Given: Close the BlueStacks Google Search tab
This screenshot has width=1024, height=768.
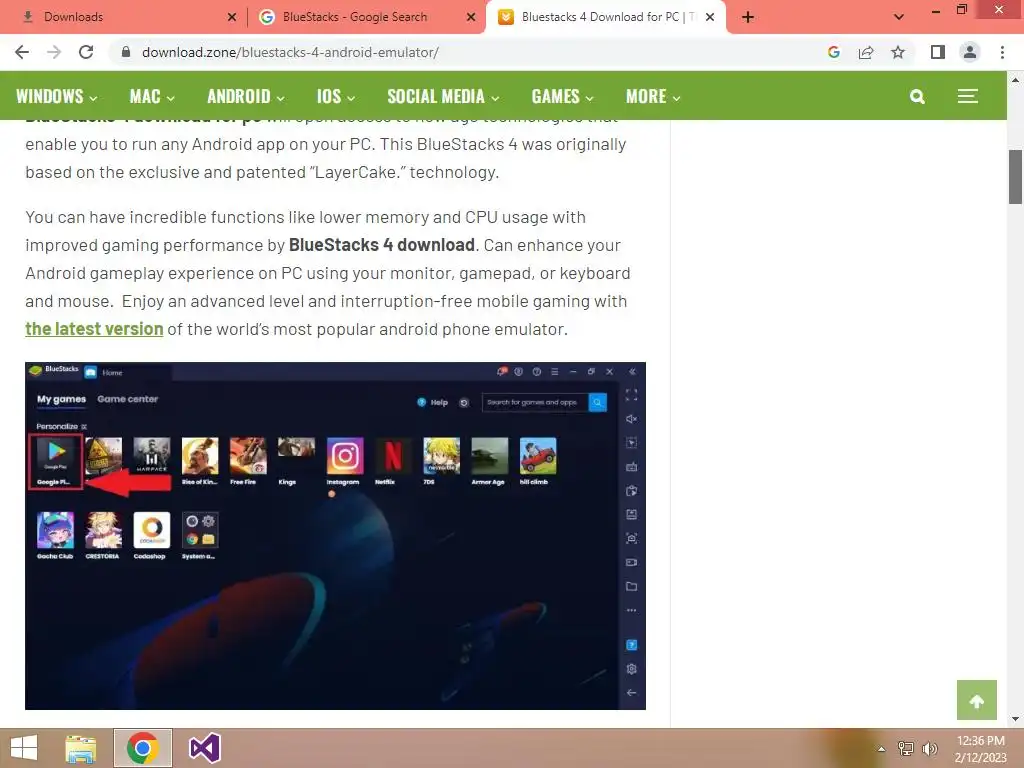Looking at the screenshot, I should tap(471, 17).
